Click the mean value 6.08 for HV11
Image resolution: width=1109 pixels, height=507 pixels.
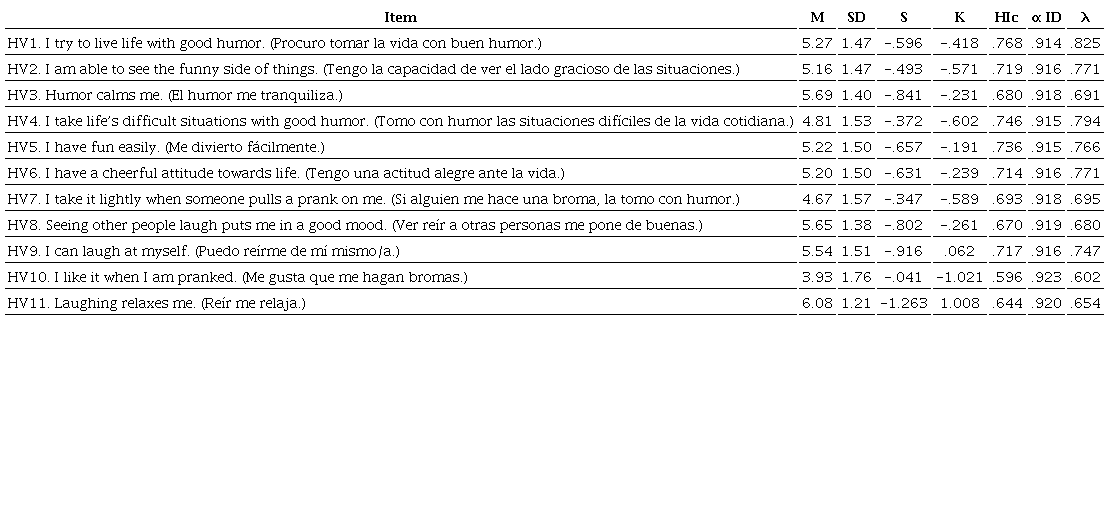click(816, 303)
